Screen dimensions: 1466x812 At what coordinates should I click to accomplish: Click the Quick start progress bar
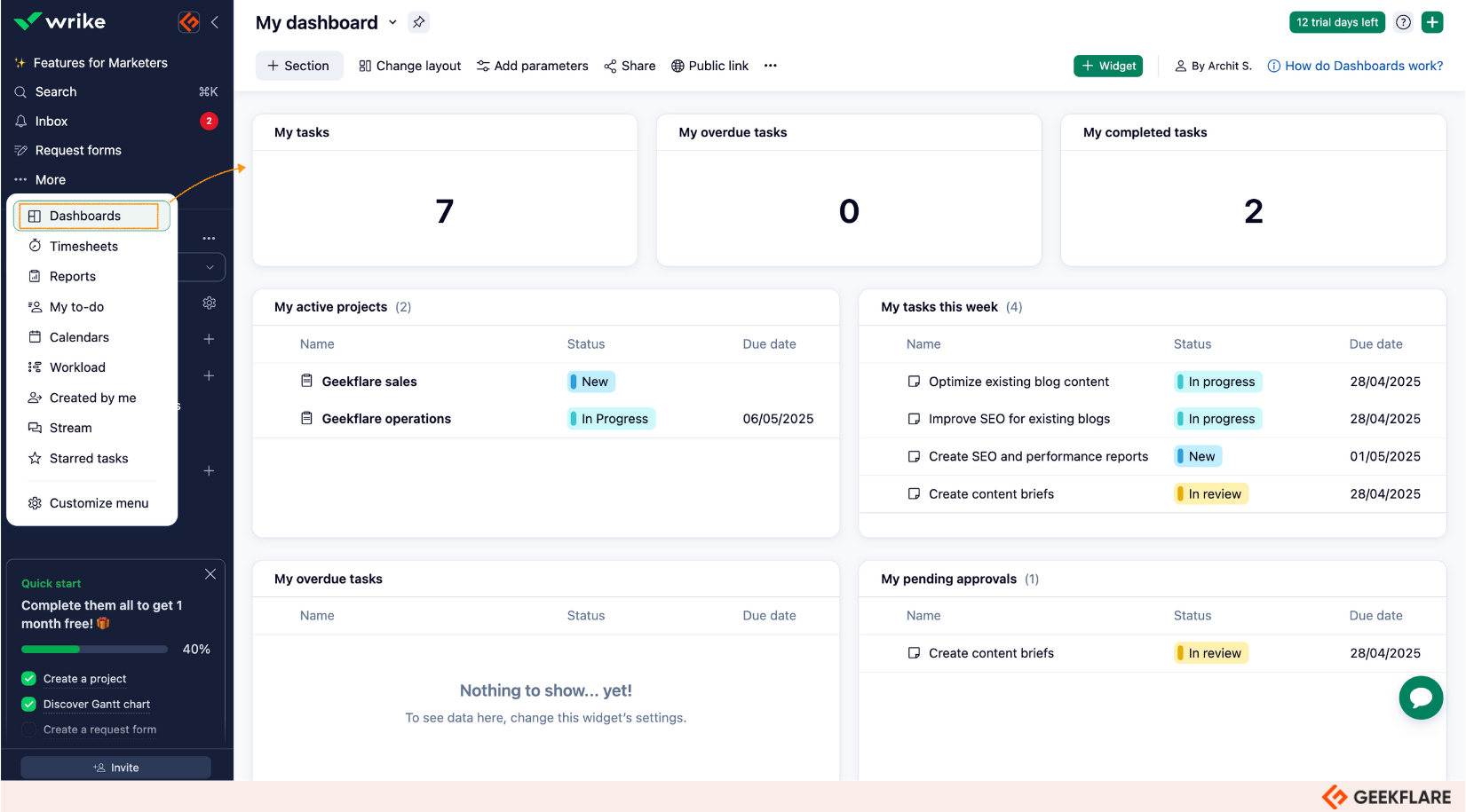pos(93,649)
